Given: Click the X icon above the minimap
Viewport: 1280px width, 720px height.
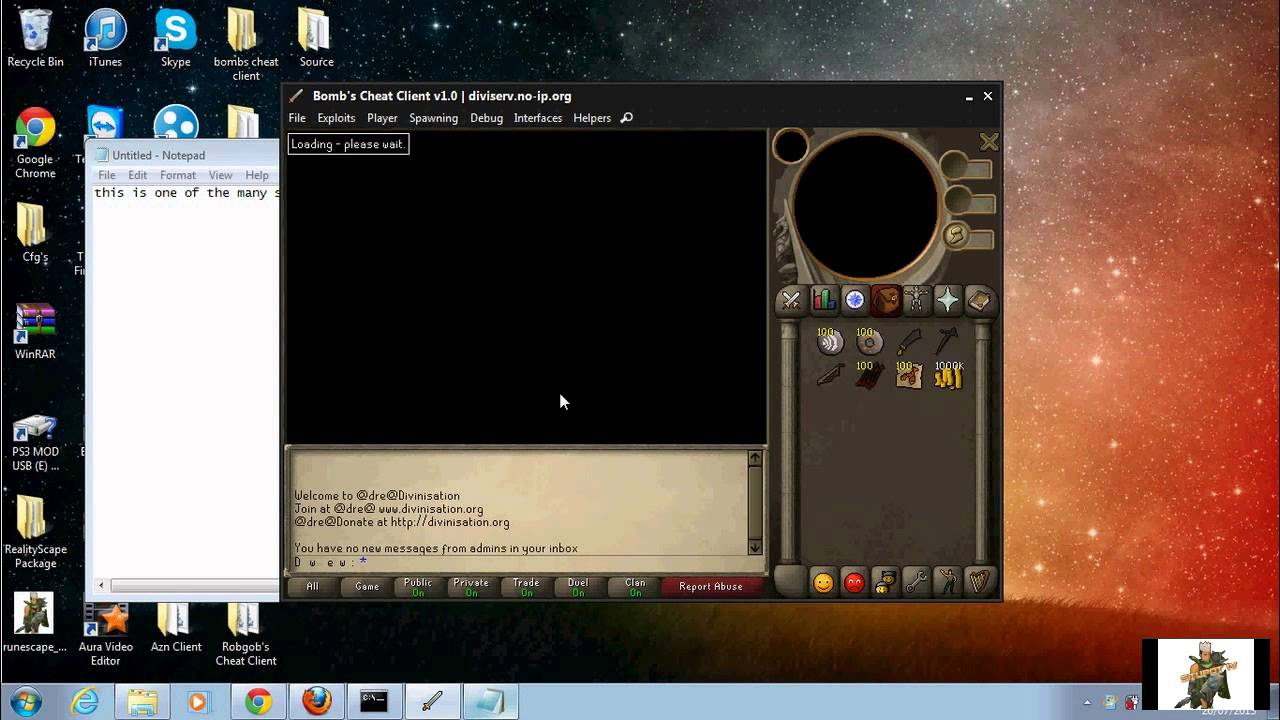Looking at the screenshot, I should [x=989, y=142].
